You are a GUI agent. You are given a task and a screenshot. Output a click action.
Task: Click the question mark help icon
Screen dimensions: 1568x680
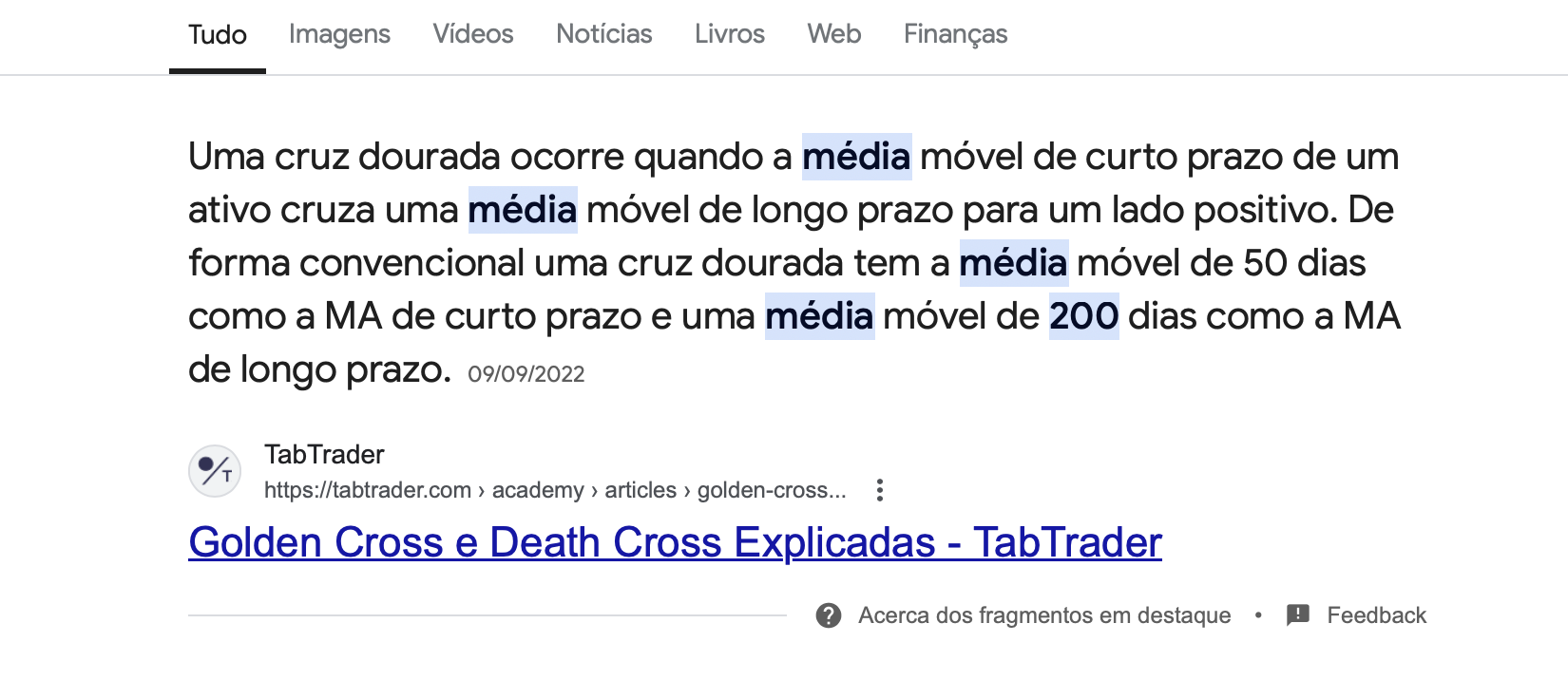(x=829, y=615)
